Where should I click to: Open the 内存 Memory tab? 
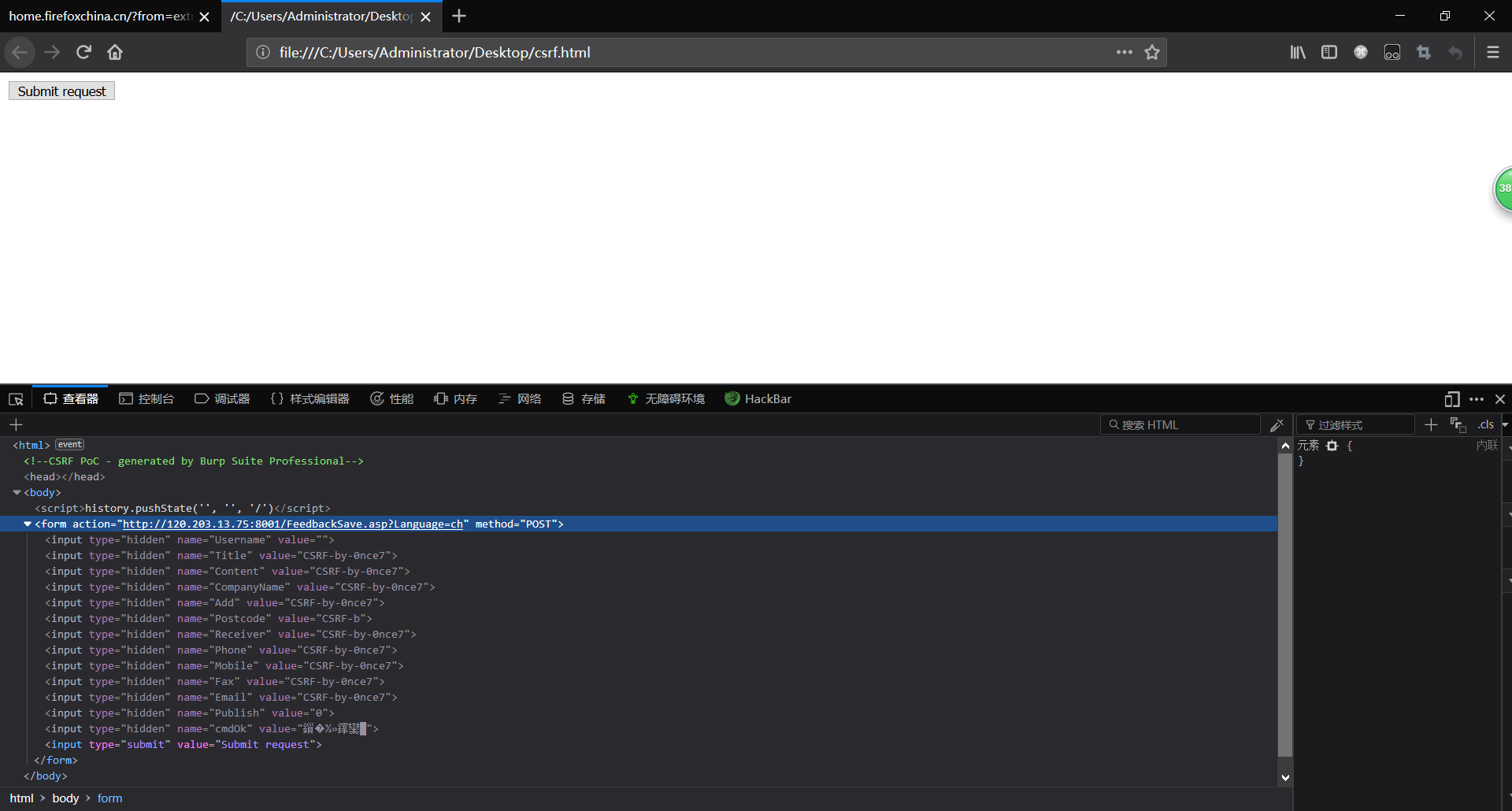[x=456, y=399]
